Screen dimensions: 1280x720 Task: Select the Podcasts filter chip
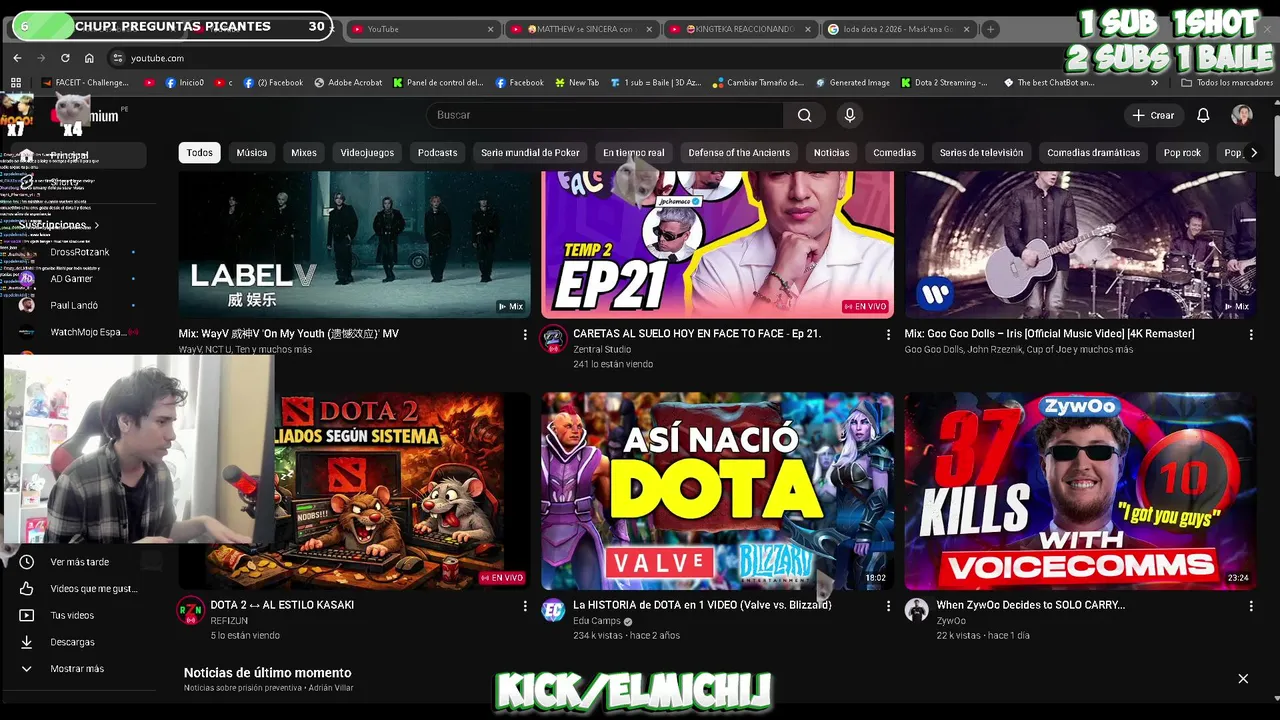[x=437, y=153]
